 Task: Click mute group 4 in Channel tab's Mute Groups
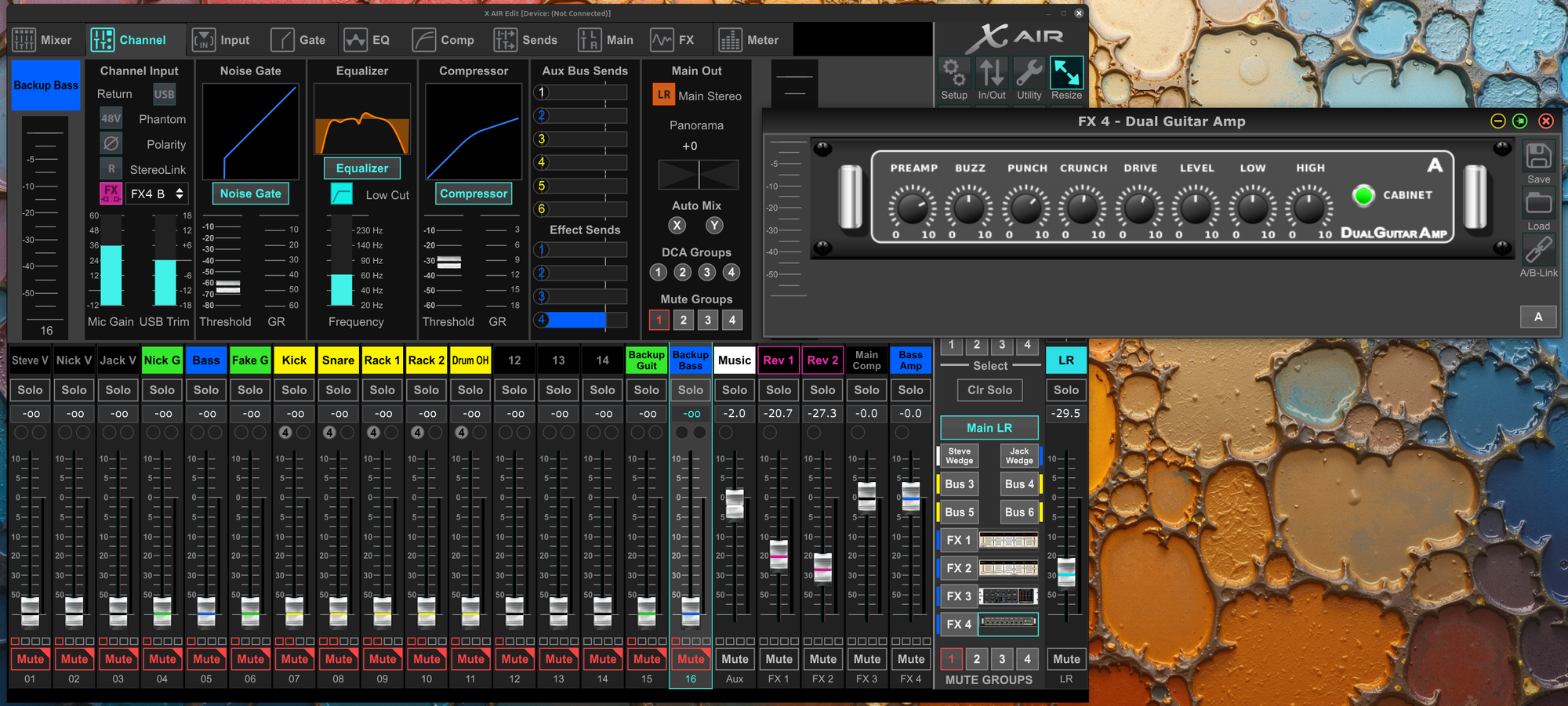[x=732, y=320]
